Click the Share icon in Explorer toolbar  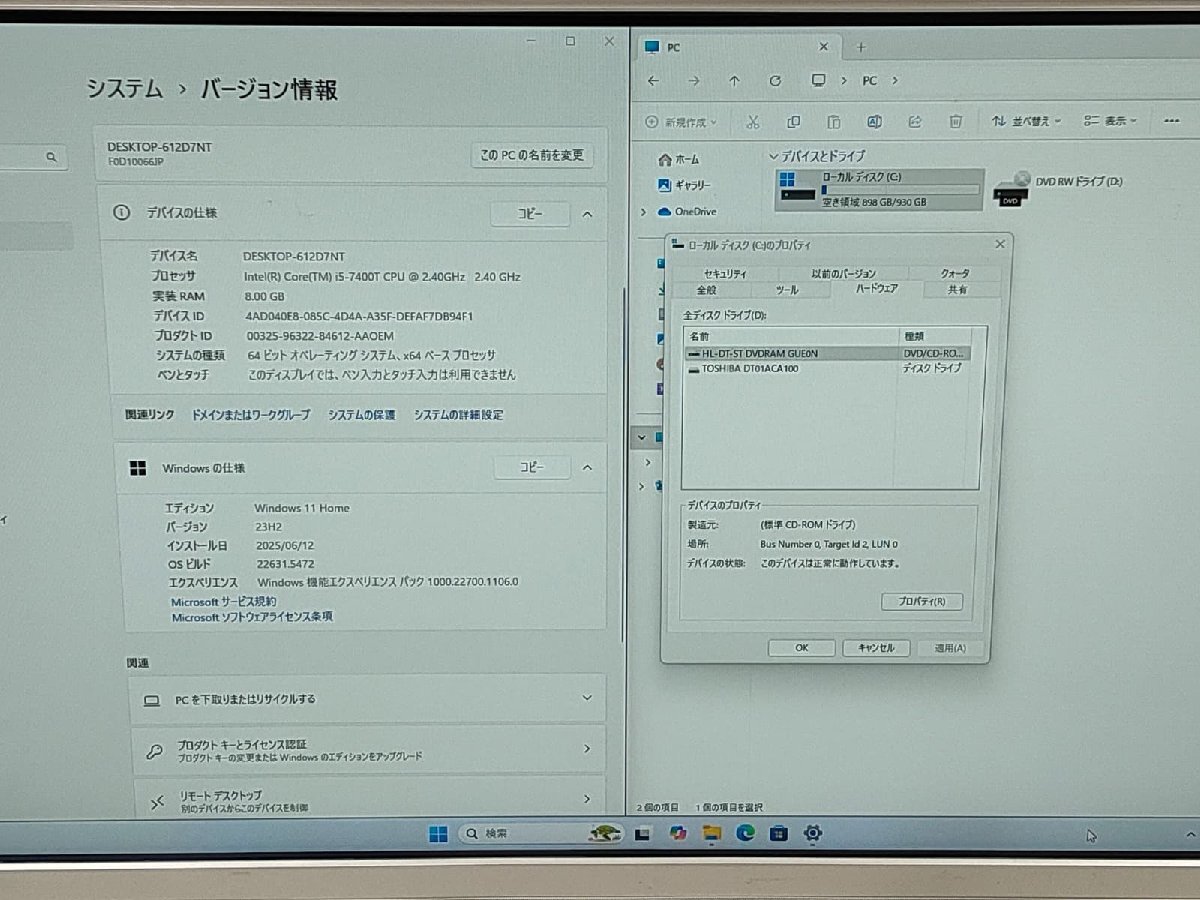pos(914,121)
